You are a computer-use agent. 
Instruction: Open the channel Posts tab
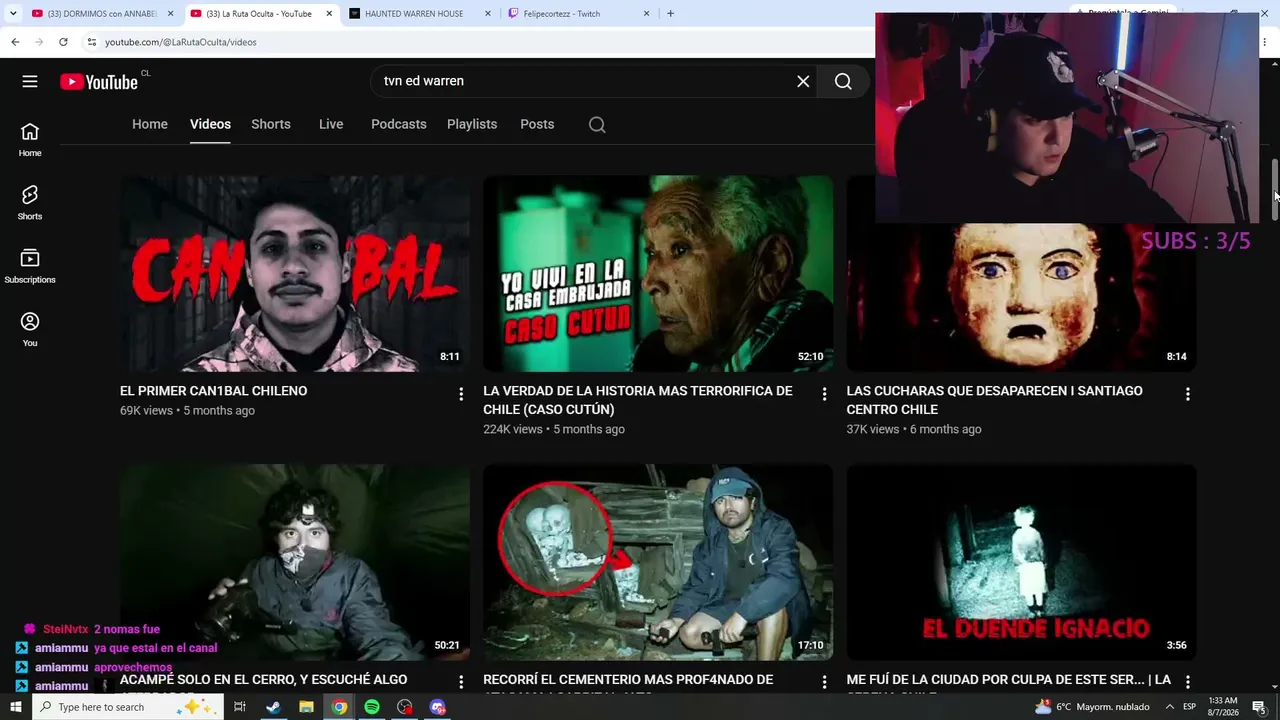537,124
